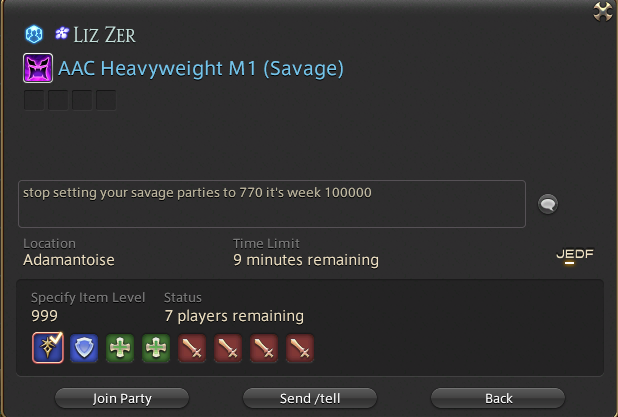Click the first empty objective square
Viewport: 618px width, 417px height.
pos(34,100)
